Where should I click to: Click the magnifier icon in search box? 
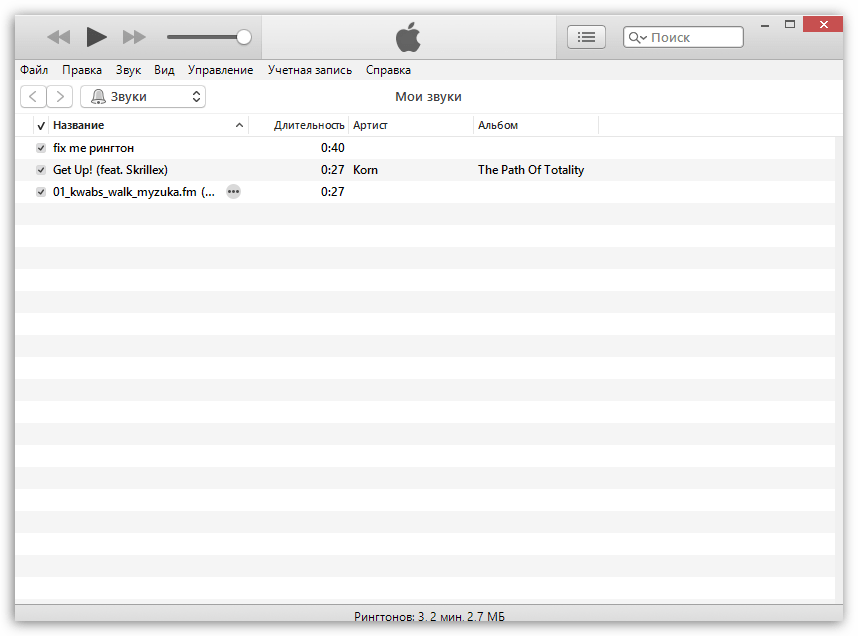coord(636,38)
